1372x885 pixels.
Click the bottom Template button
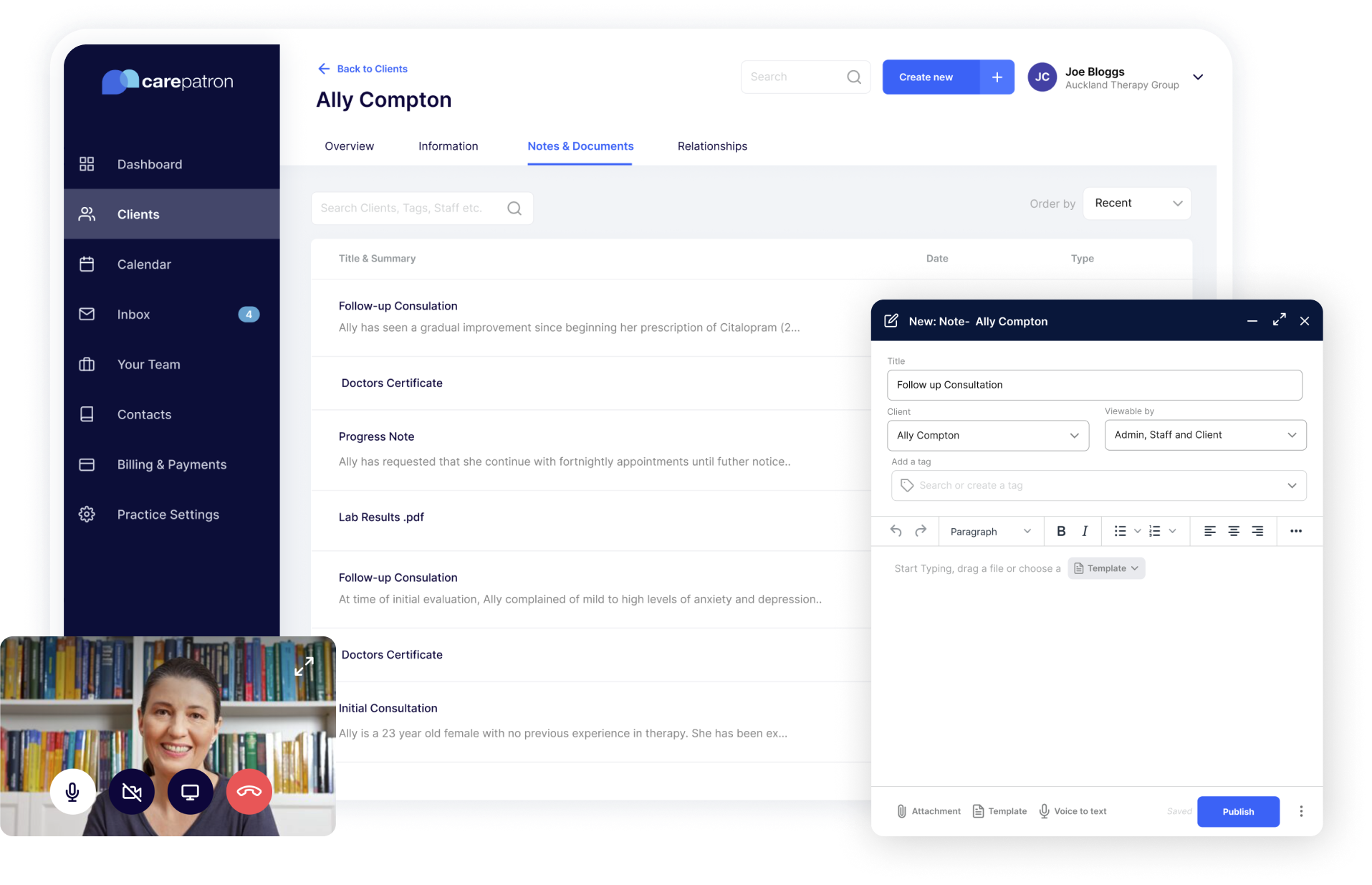click(x=1000, y=811)
